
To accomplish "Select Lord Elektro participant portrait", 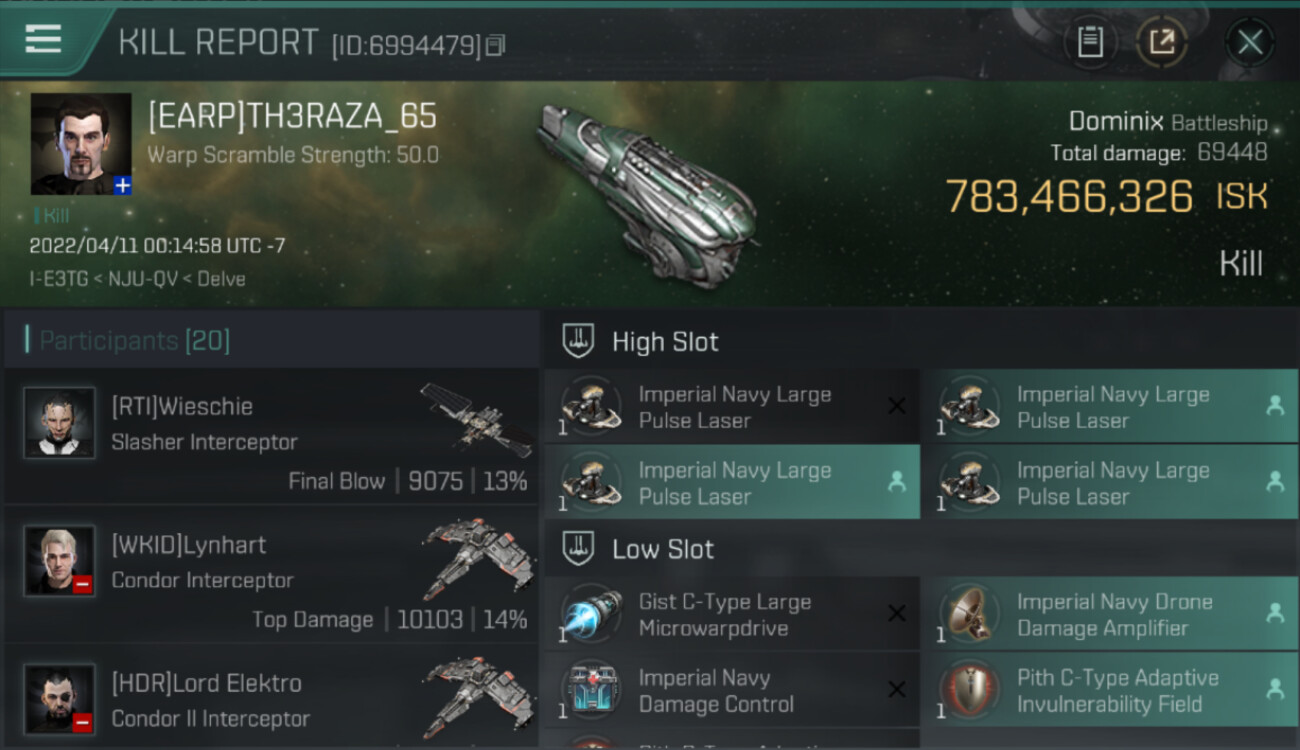I will click(59, 698).
